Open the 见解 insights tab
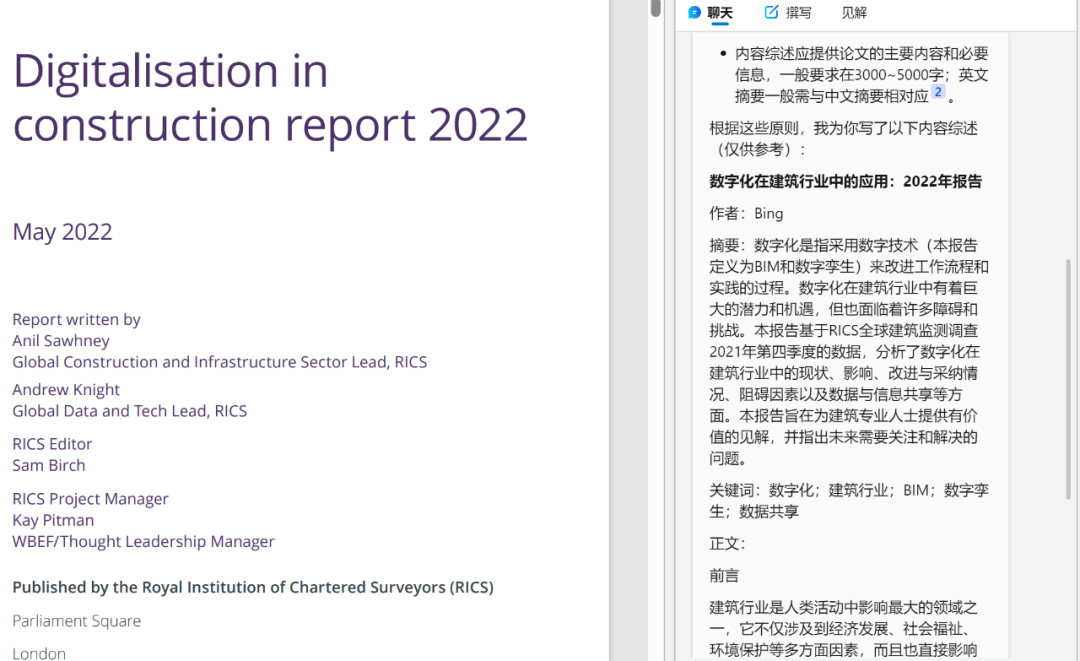Screen dimensions: 1080x661 coord(853,12)
